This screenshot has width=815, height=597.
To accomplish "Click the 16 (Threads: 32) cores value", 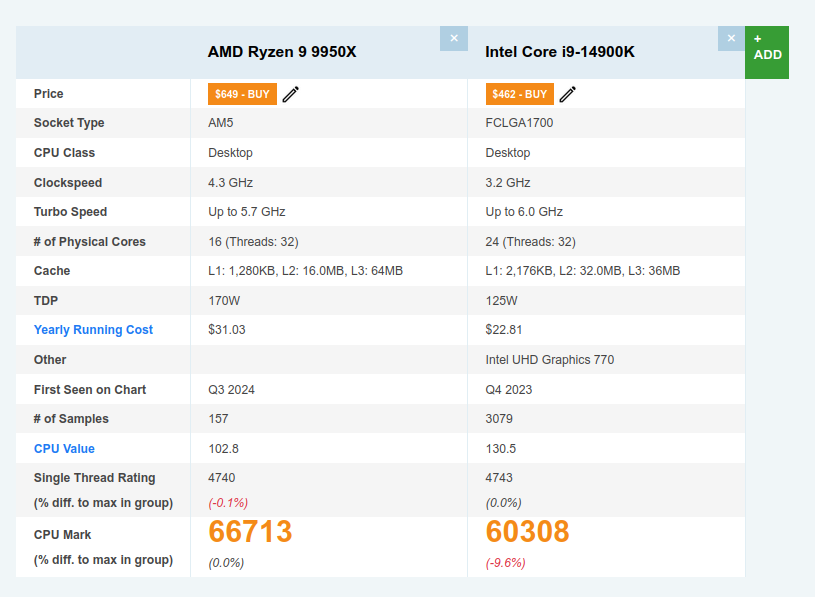I will click(254, 242).
